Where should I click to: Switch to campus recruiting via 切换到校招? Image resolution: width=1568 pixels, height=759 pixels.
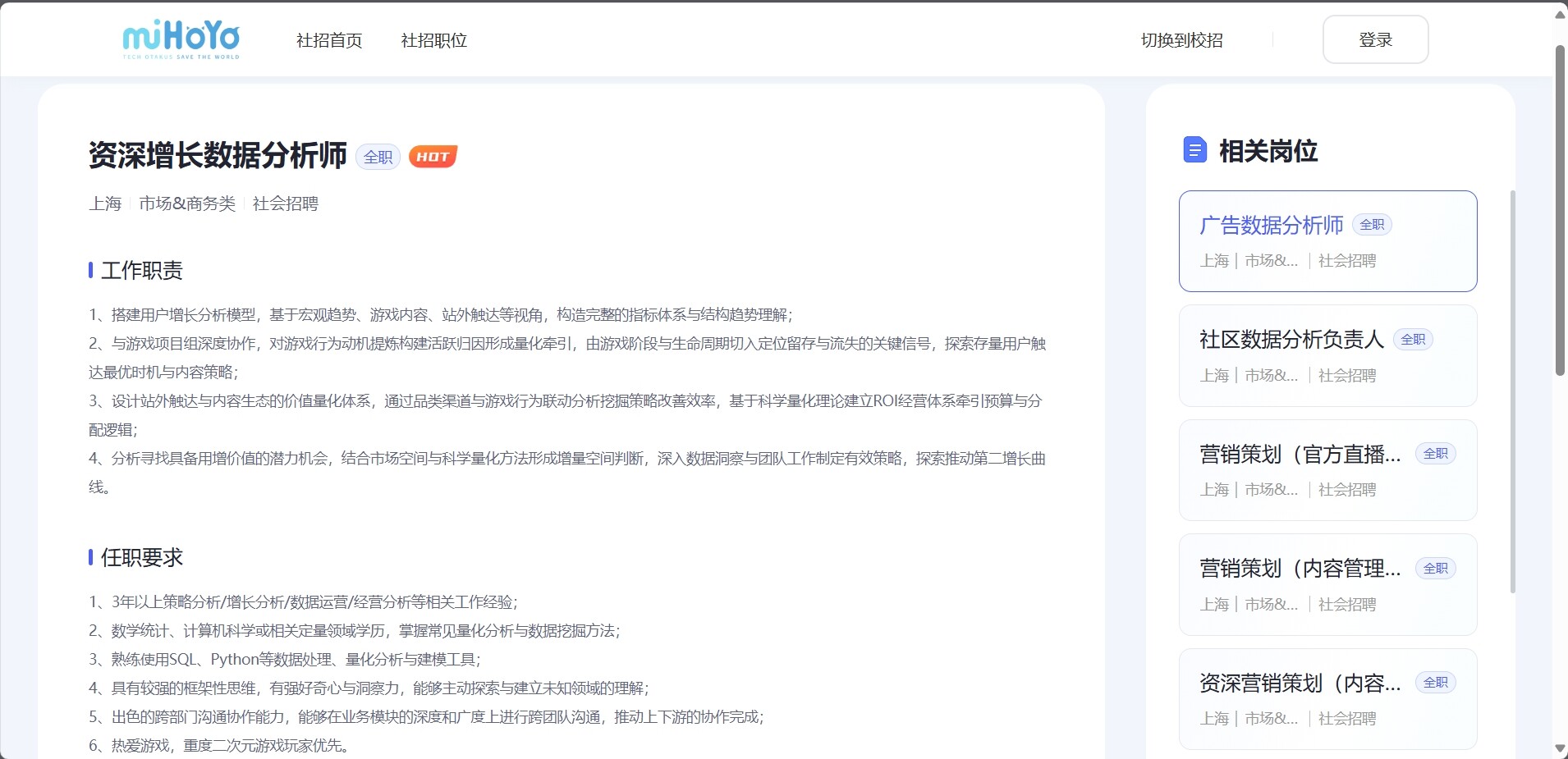(1181, 40)
